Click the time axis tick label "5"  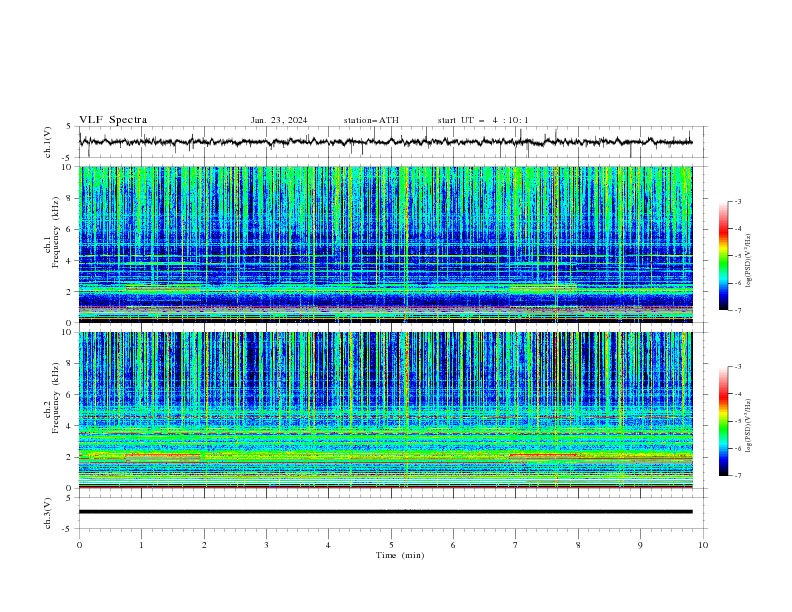click(391, 545)
